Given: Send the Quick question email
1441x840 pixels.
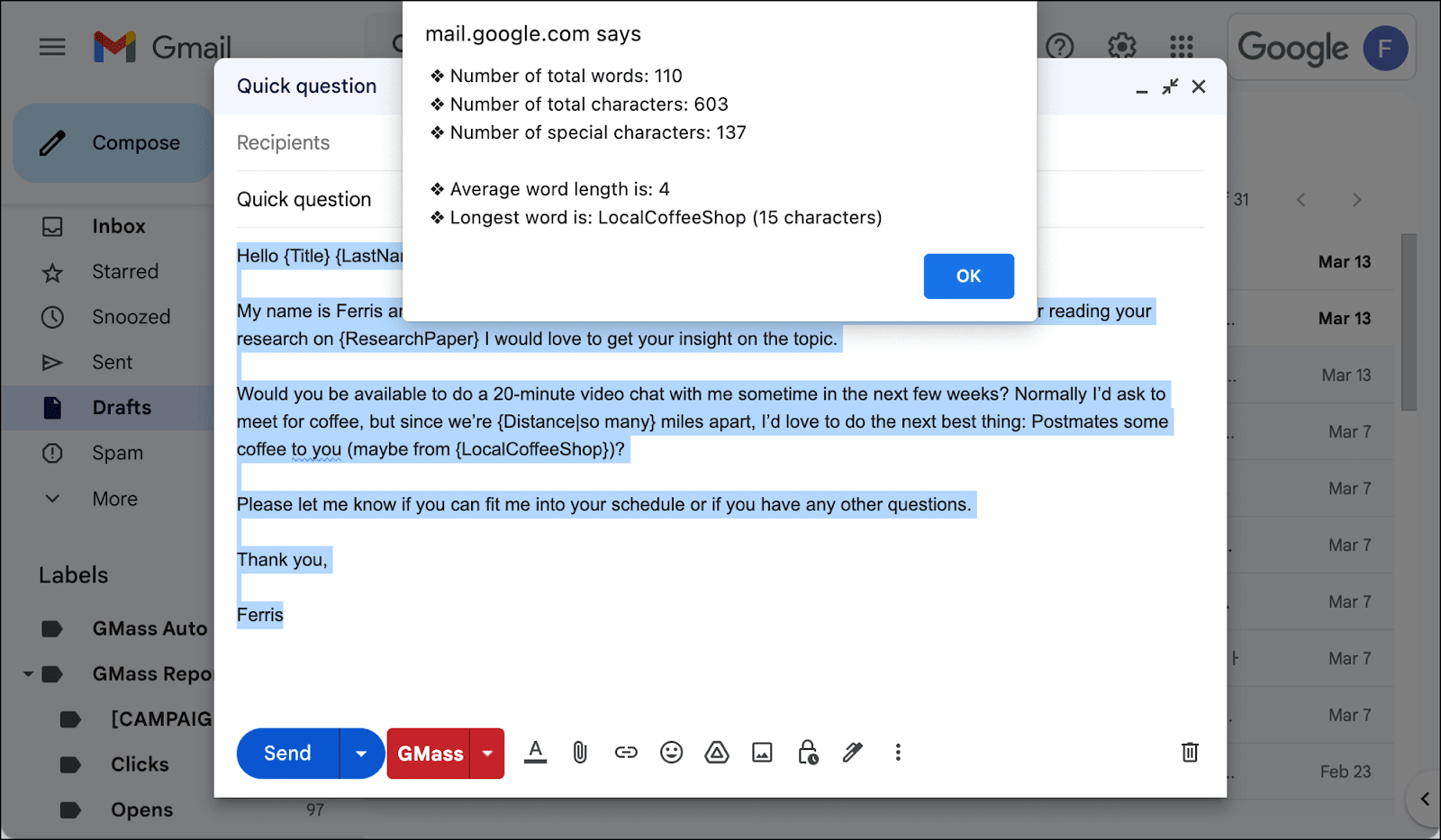Looking at the screenshot, I should tap(287, 754).
